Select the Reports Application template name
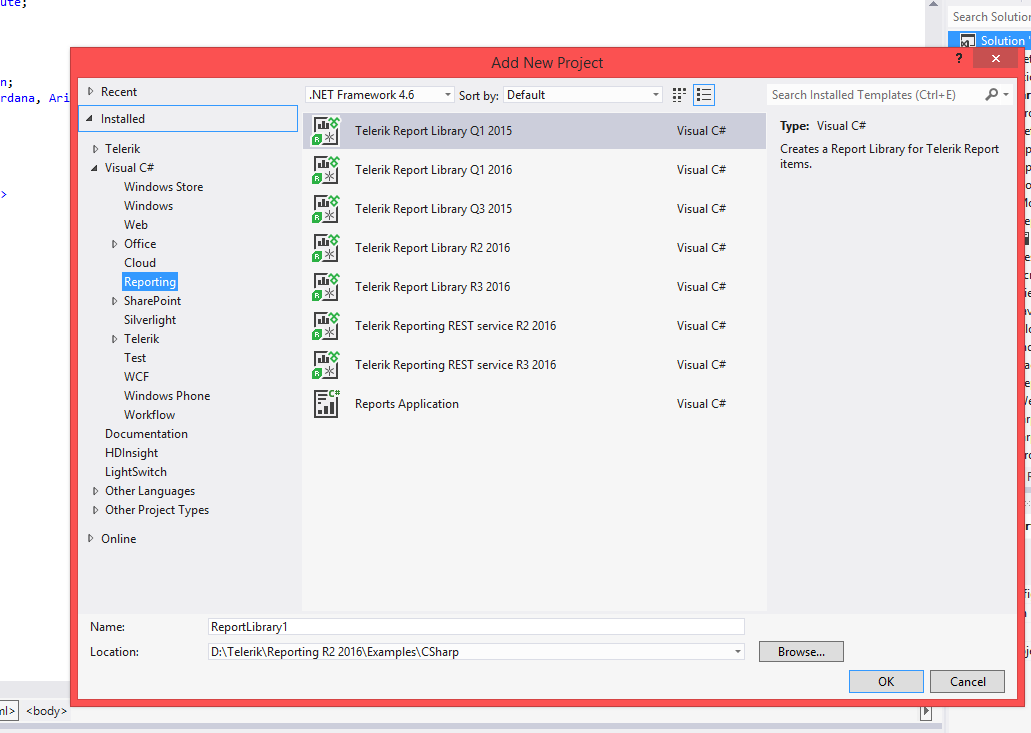 click(407, 404)
